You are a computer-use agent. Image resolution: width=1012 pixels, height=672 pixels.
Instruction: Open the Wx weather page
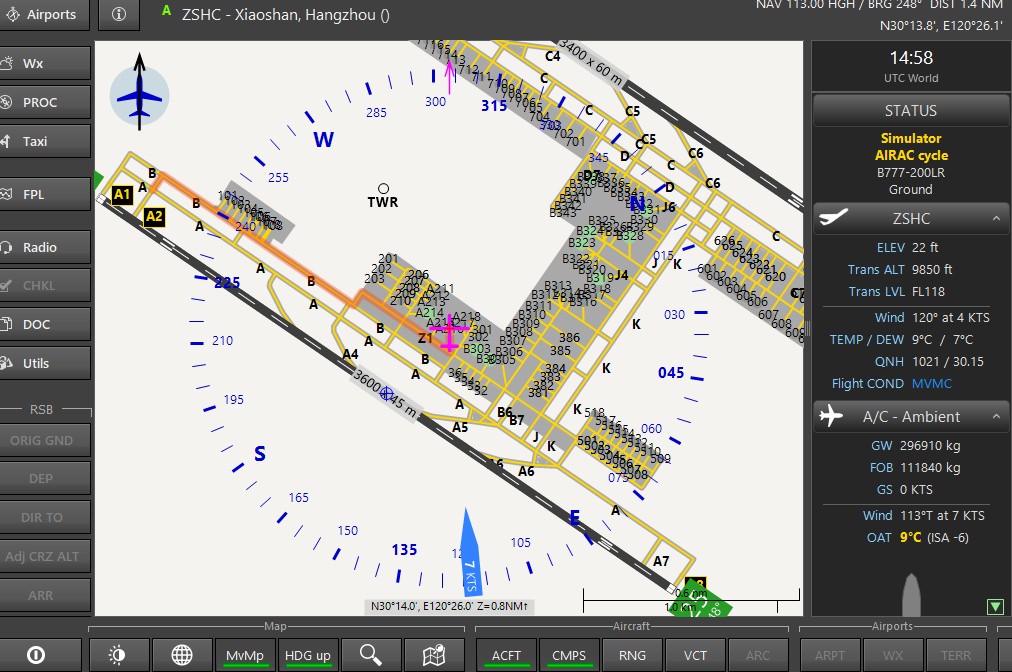pyautogui.click(x=45, y=63)
